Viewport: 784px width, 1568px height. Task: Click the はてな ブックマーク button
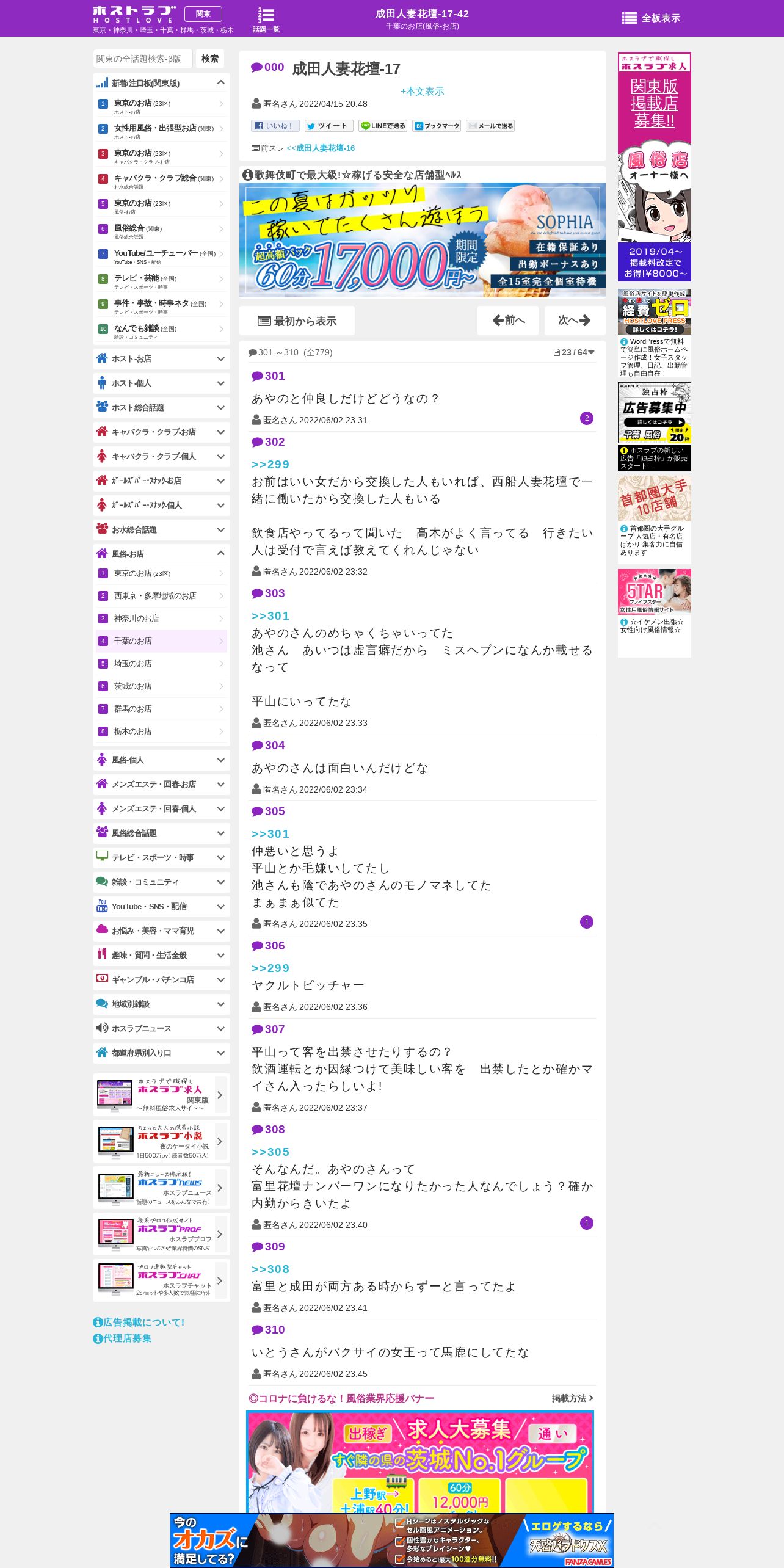436,126
